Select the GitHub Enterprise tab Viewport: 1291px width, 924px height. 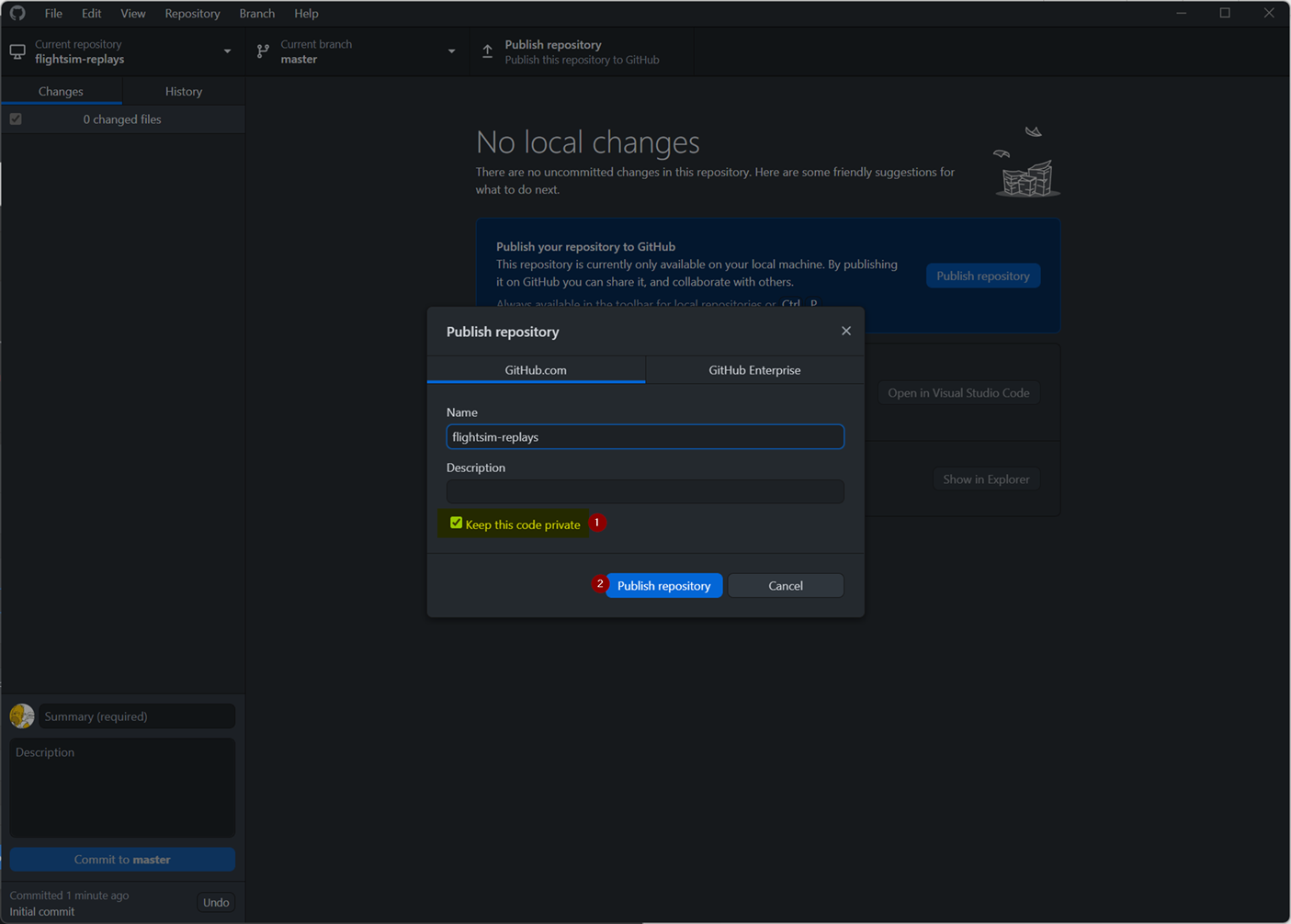coord(754,370)
